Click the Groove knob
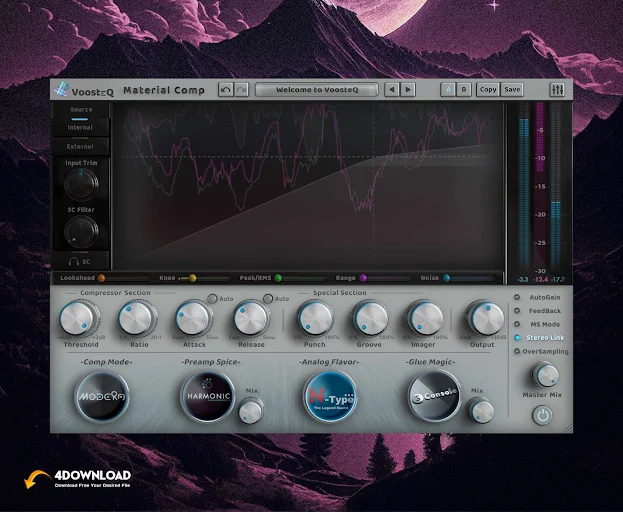 [x=370, y=319]
